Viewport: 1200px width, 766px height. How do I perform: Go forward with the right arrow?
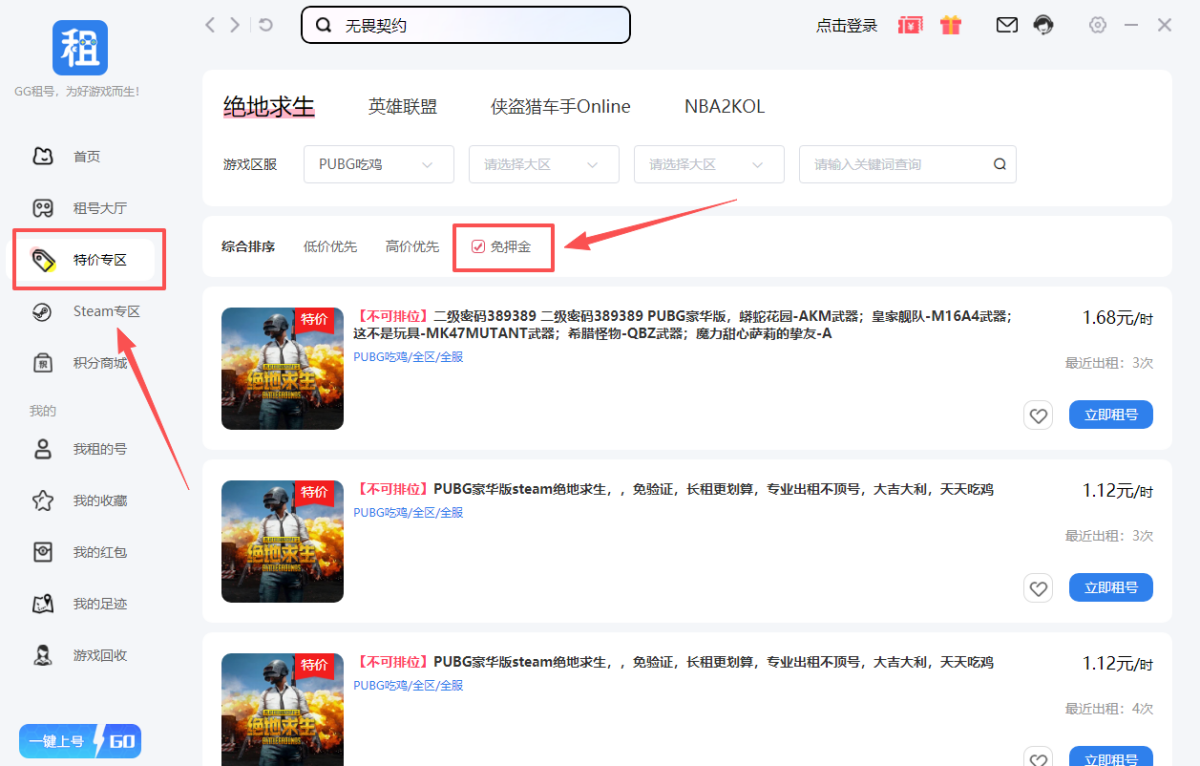coord(235,25)
